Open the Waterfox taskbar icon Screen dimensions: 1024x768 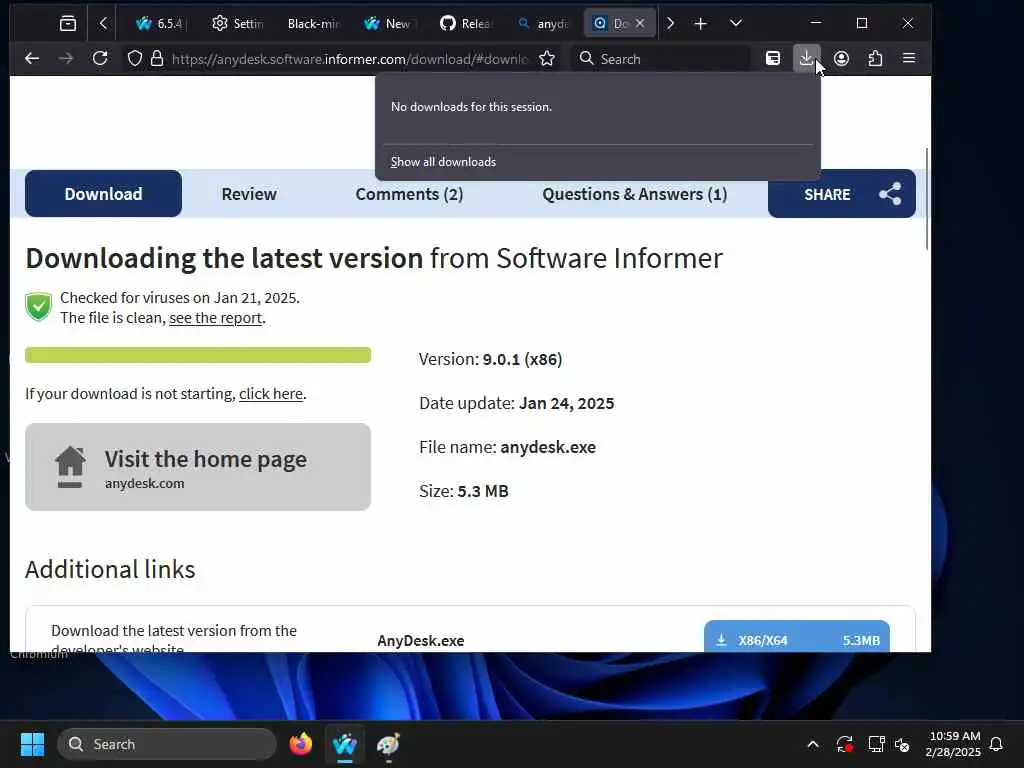point(345,744)
